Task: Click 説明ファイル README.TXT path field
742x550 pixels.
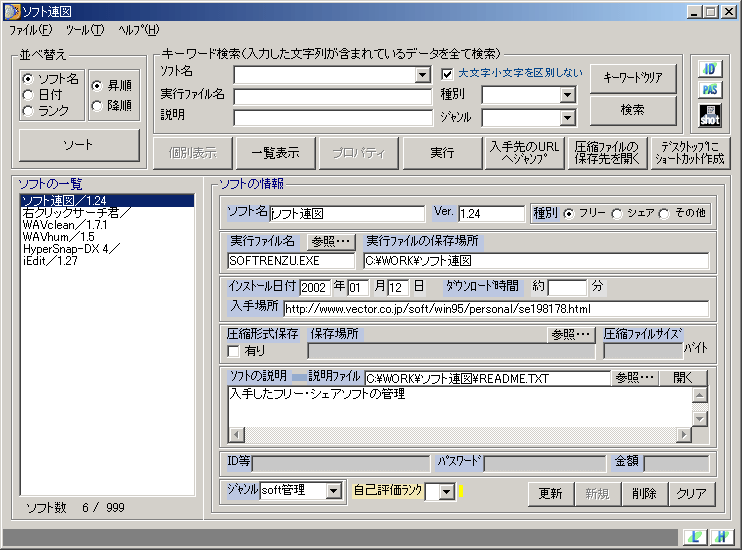Action: click(487, 379)
